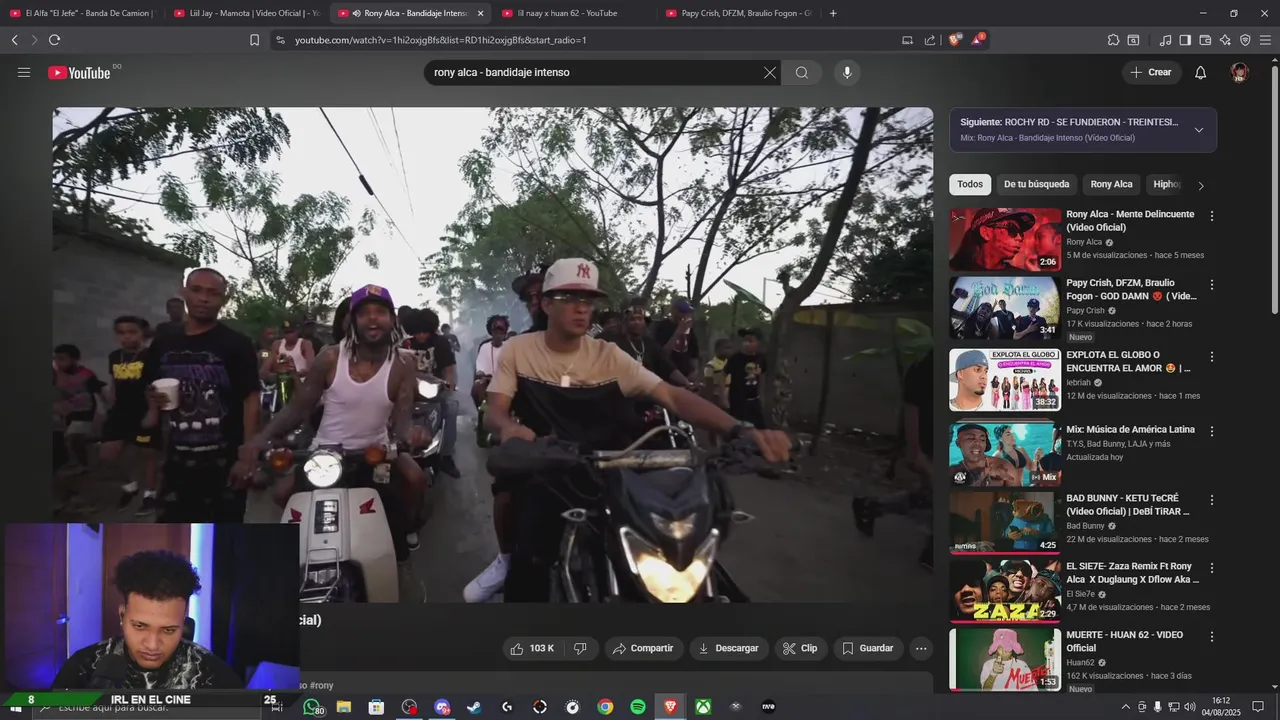1280x720 pixels.
Task: Open Brave VPN shield icon
Action: pos(1245,40)
